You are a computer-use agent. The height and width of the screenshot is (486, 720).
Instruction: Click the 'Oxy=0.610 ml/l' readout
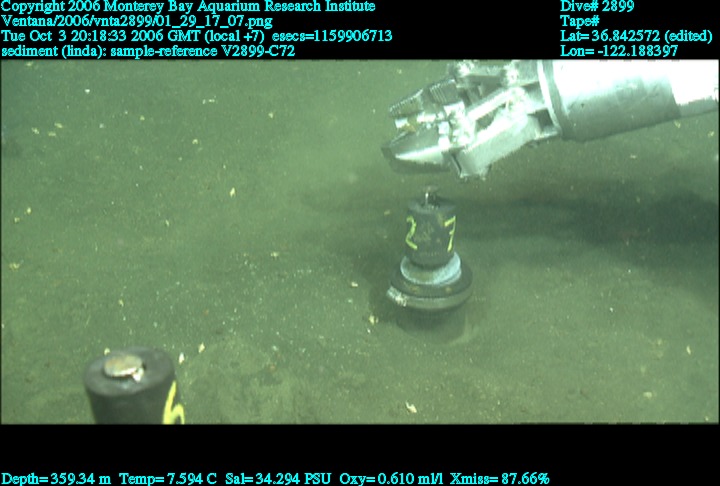click(391, 479)
